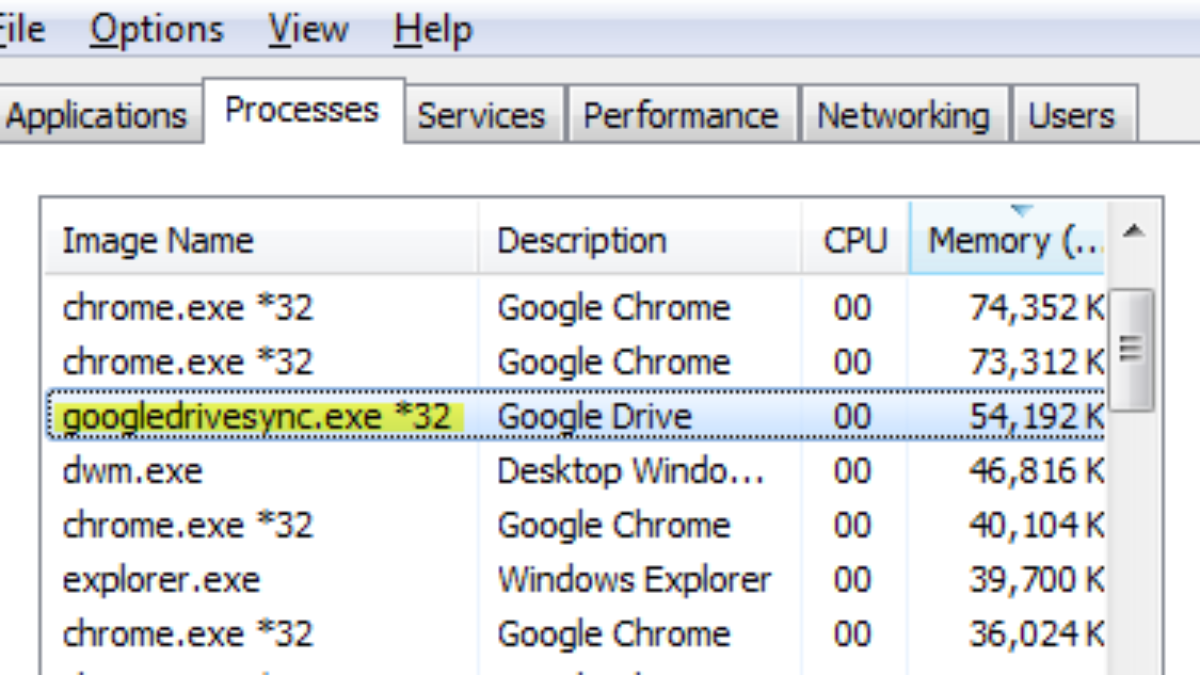Toggle Memory column sort order arrow
The height and width of the screenshot is (675, 1200).
[1020, 211]
